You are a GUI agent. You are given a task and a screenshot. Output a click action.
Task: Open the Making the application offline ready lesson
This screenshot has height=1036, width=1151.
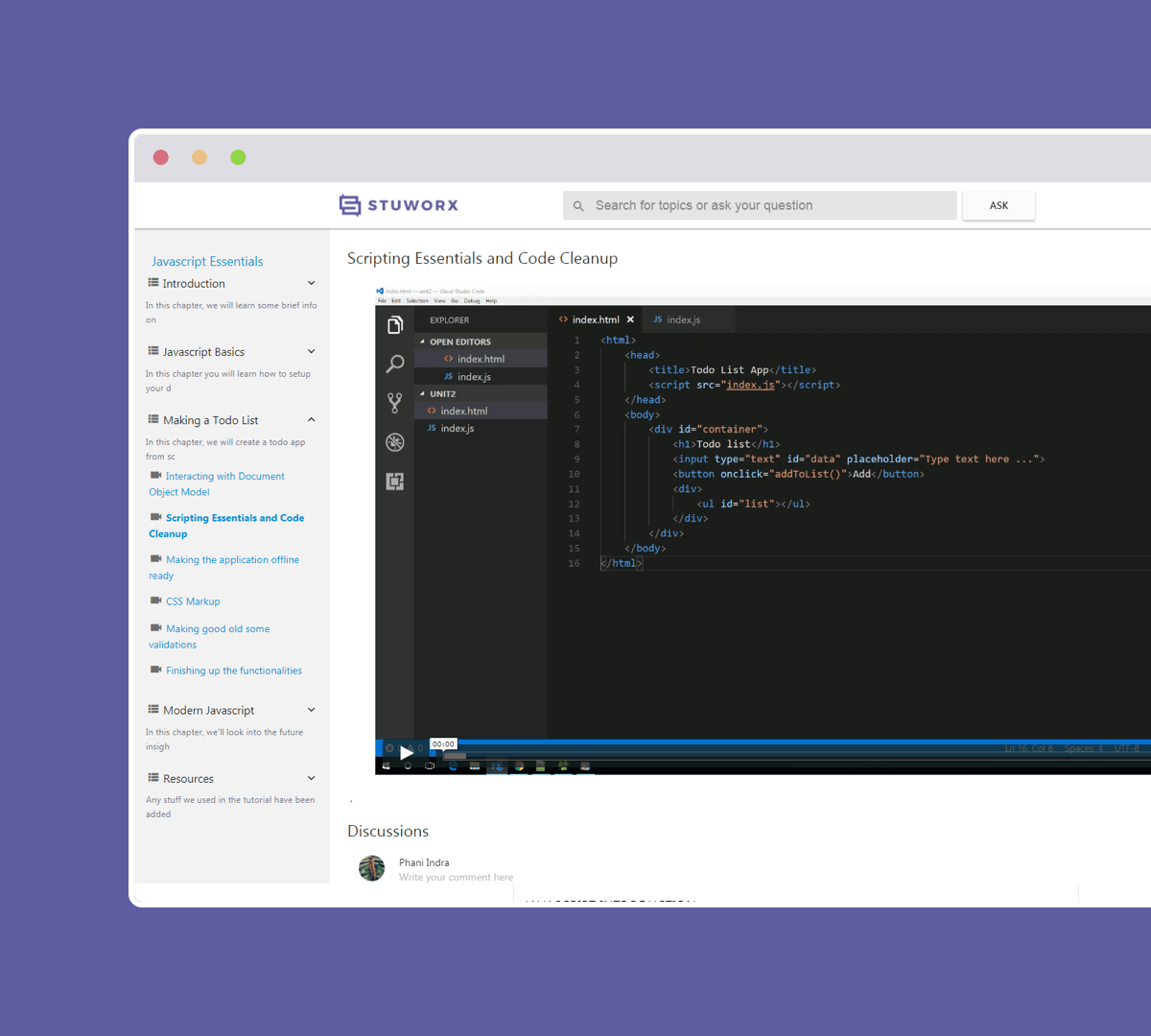click(224, 567)
